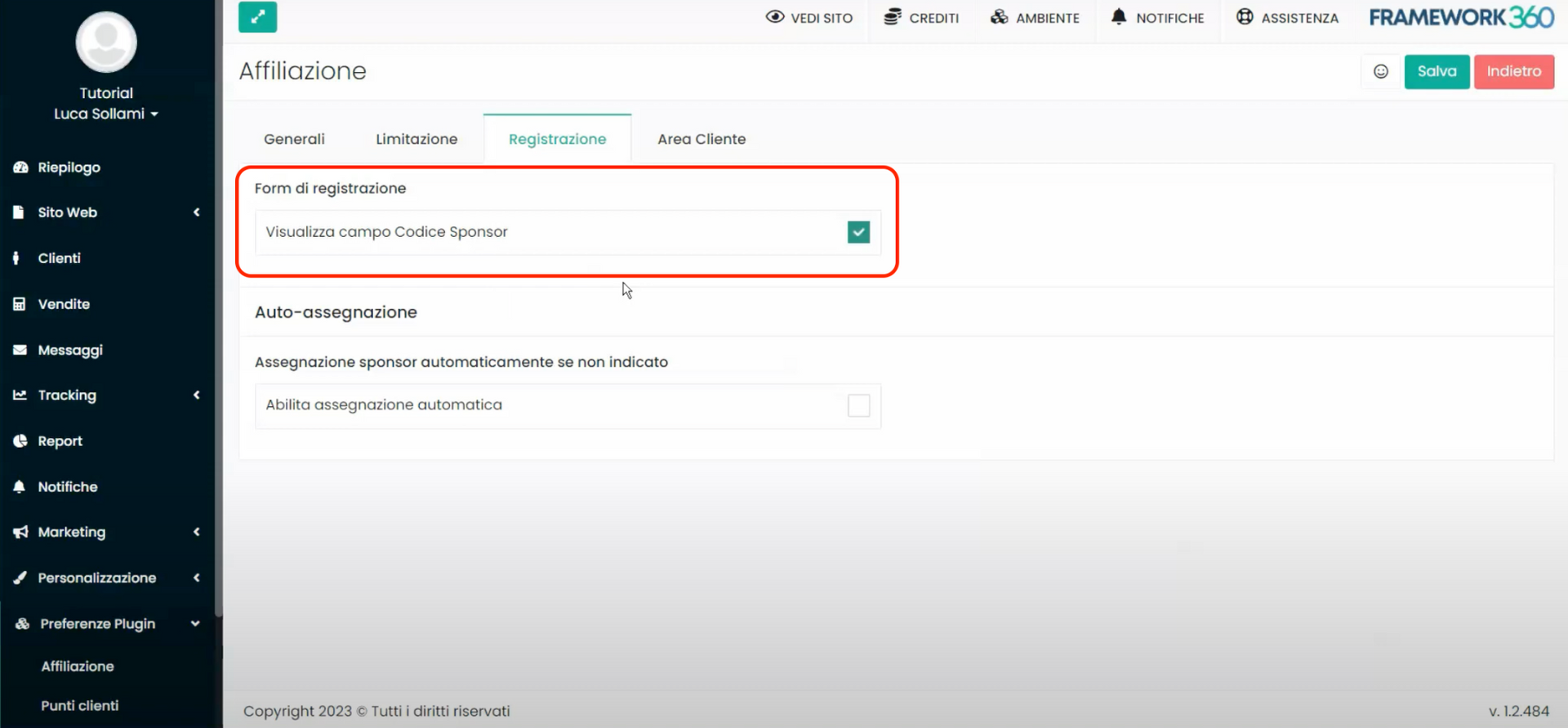Click the red Indietro button
The width and height of the screenshot is (1568, 728).
pos(1514,72)
